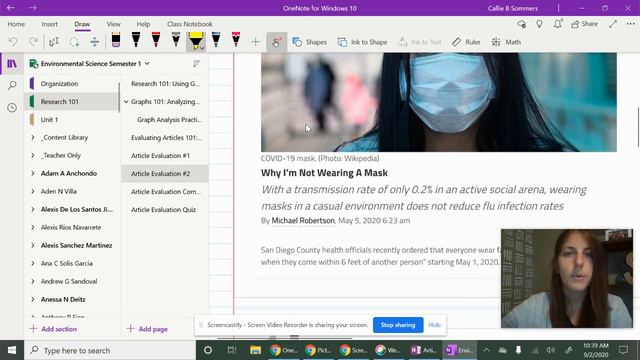This screenshot has width=640, height=360.
Task: Toggle Draw with Touch
Action: tap(277, 42)
